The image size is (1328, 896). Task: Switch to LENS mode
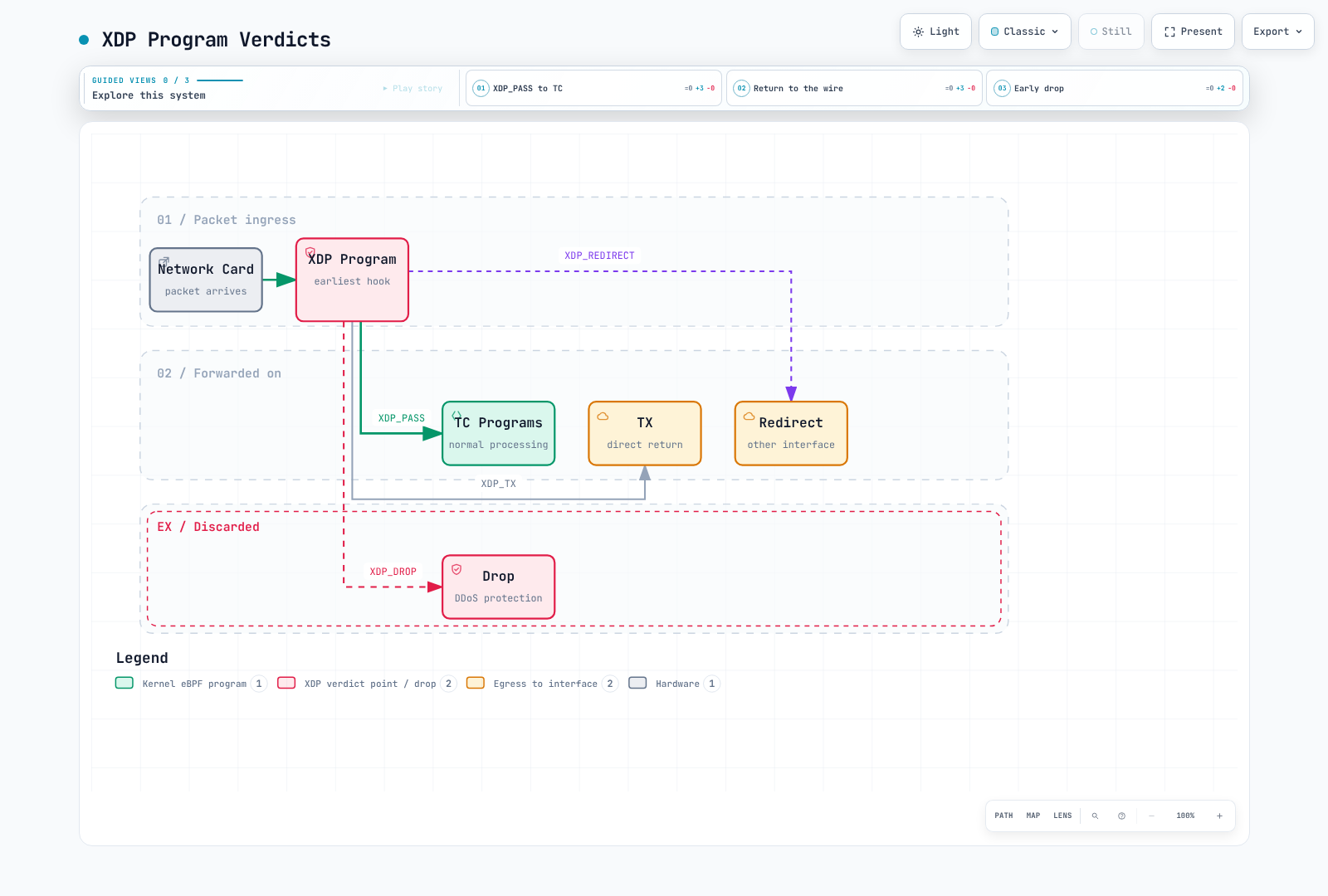[x=1062, y=816]
